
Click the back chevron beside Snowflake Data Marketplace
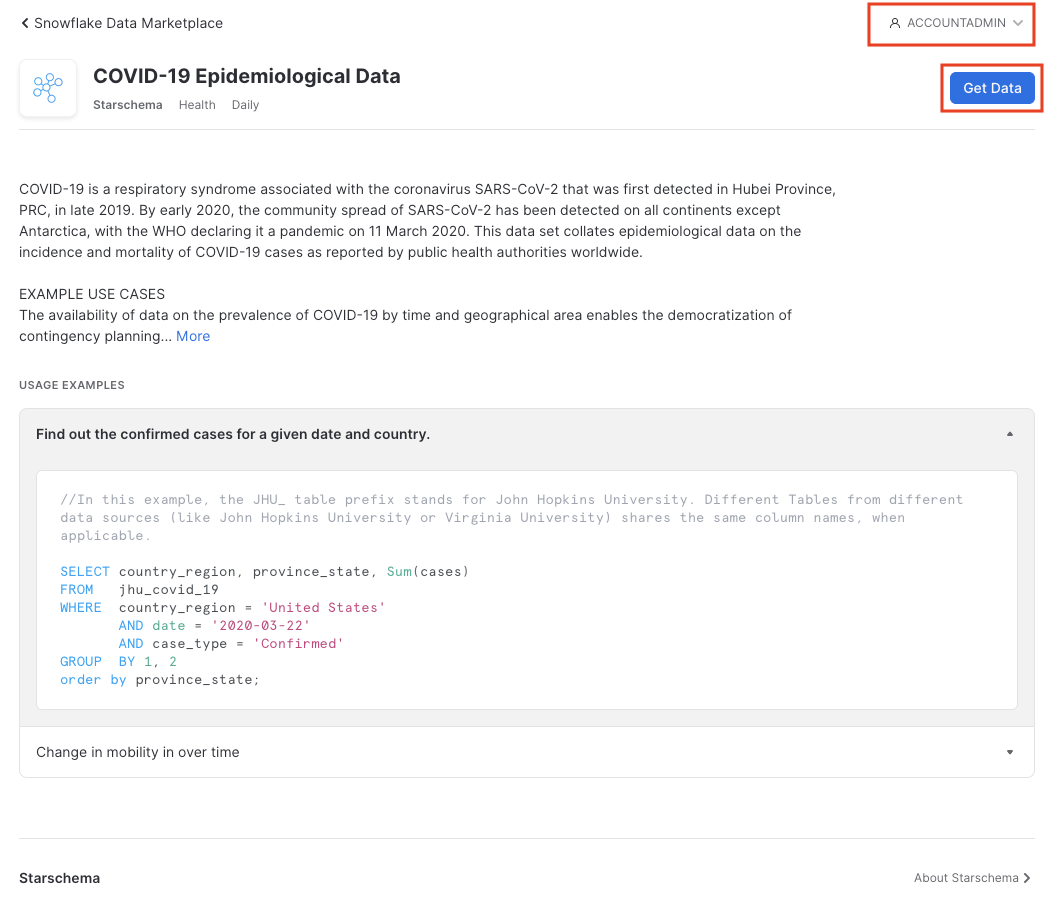(25, 23)
